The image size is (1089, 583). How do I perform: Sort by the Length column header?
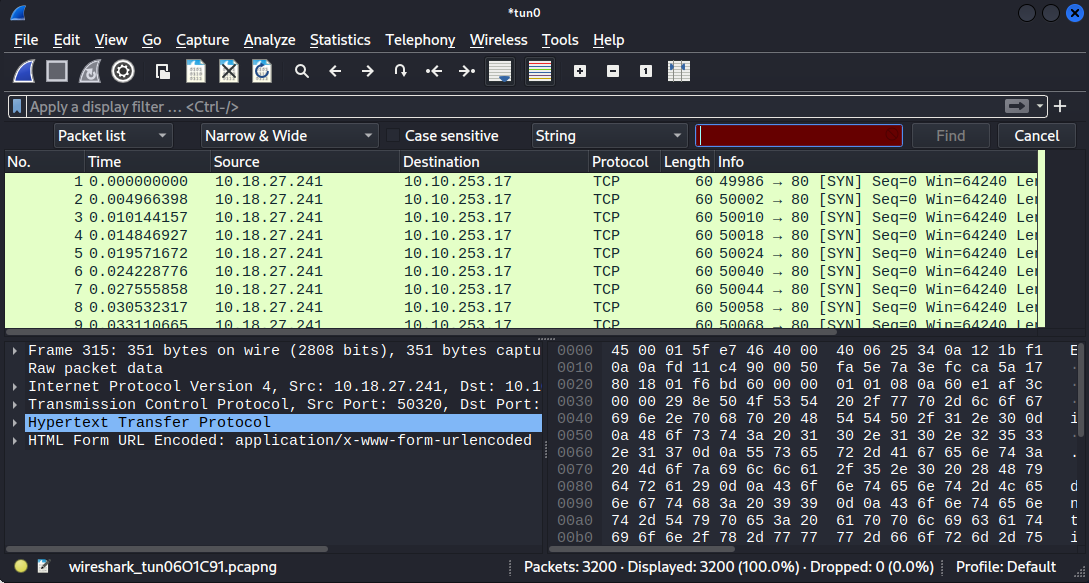pos(687,162)
